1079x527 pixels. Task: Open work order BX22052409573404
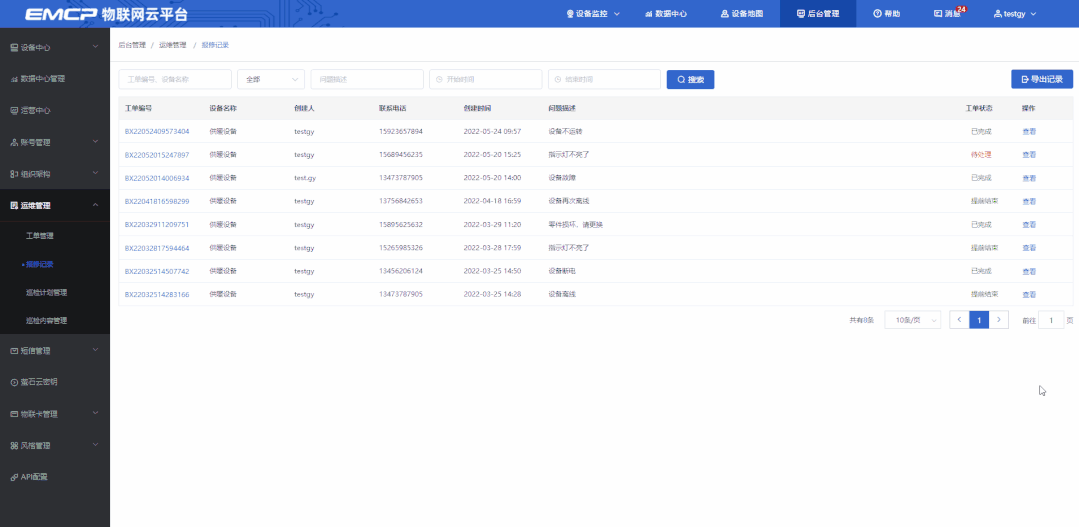coord(157,131)
